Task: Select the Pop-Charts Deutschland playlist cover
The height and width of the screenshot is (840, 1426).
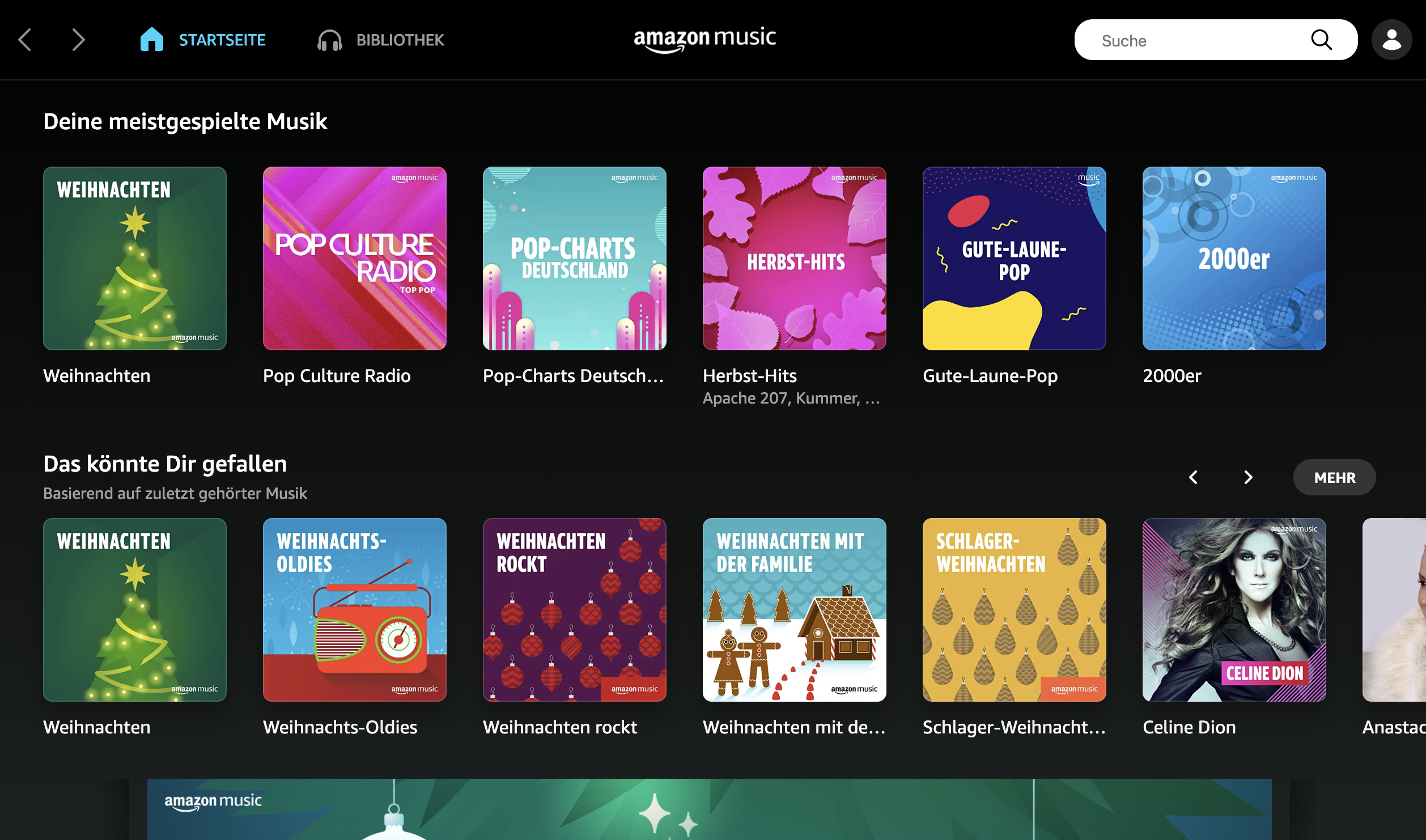Action: coord(574,258)
